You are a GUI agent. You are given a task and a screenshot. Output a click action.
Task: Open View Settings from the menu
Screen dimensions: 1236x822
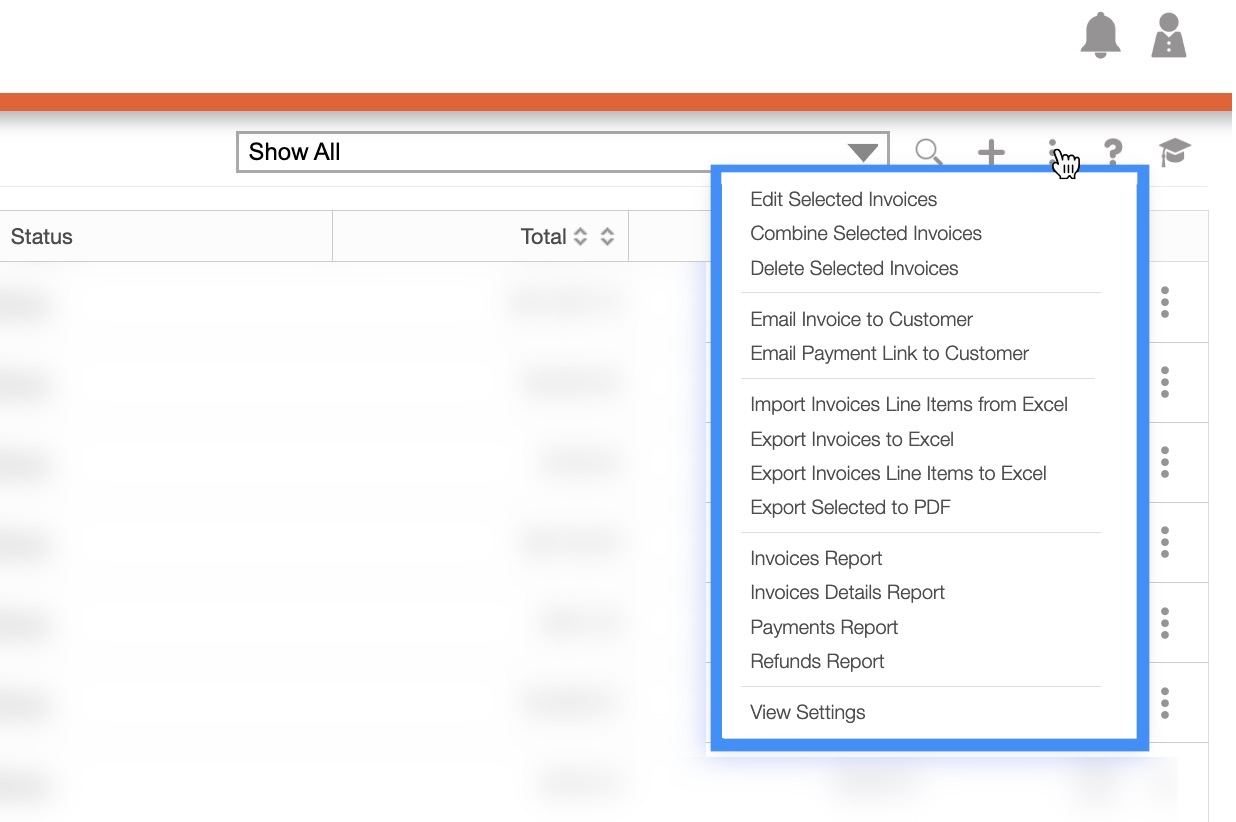807,712
